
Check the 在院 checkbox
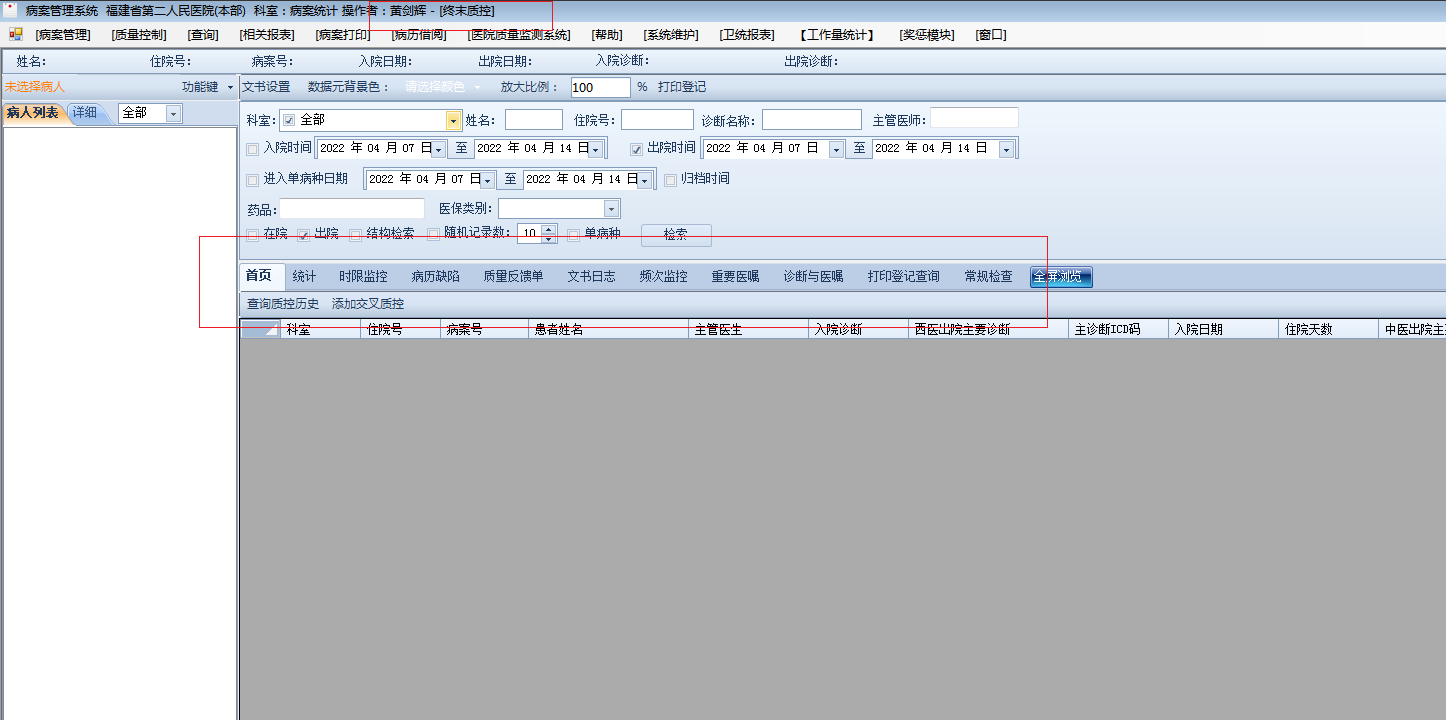pyautogui.click(x=252, y=235)
